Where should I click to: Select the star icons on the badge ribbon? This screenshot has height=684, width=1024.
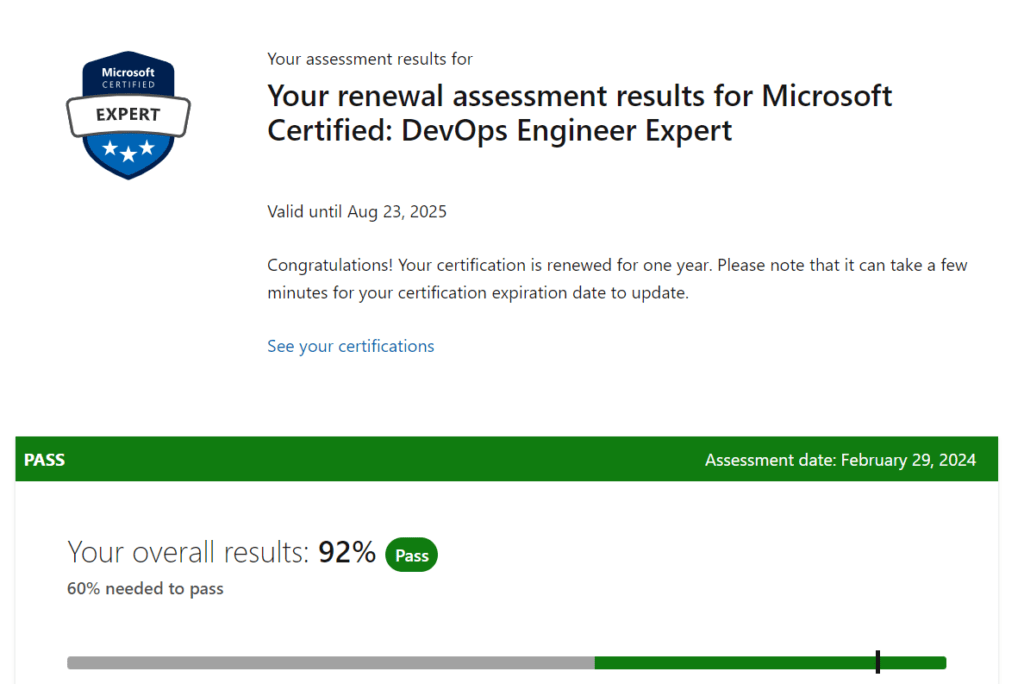127,152
